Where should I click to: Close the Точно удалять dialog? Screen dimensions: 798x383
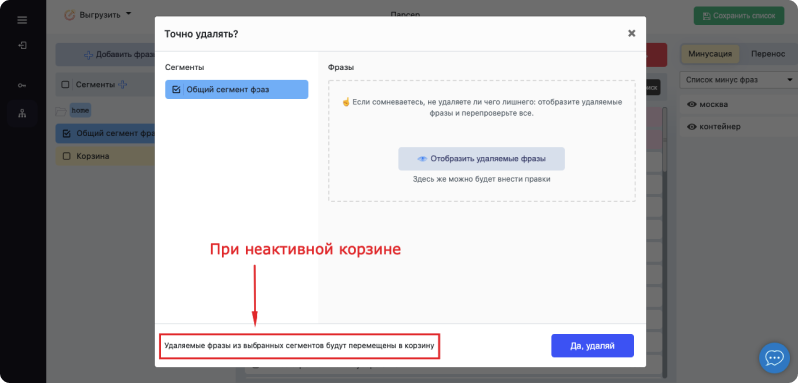(x=632, y=33)
